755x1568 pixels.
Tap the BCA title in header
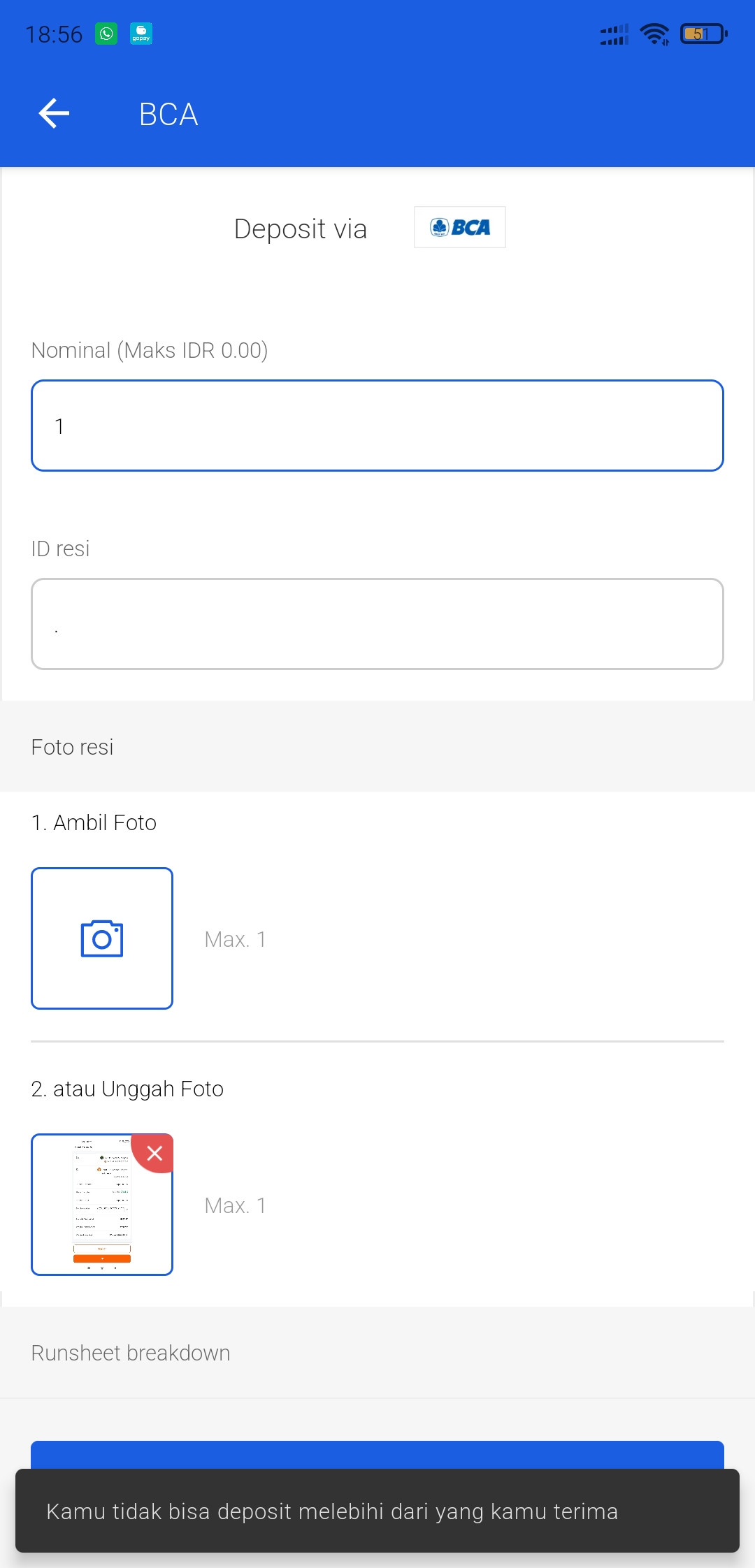pyautogui.click(x=168, y=115)
